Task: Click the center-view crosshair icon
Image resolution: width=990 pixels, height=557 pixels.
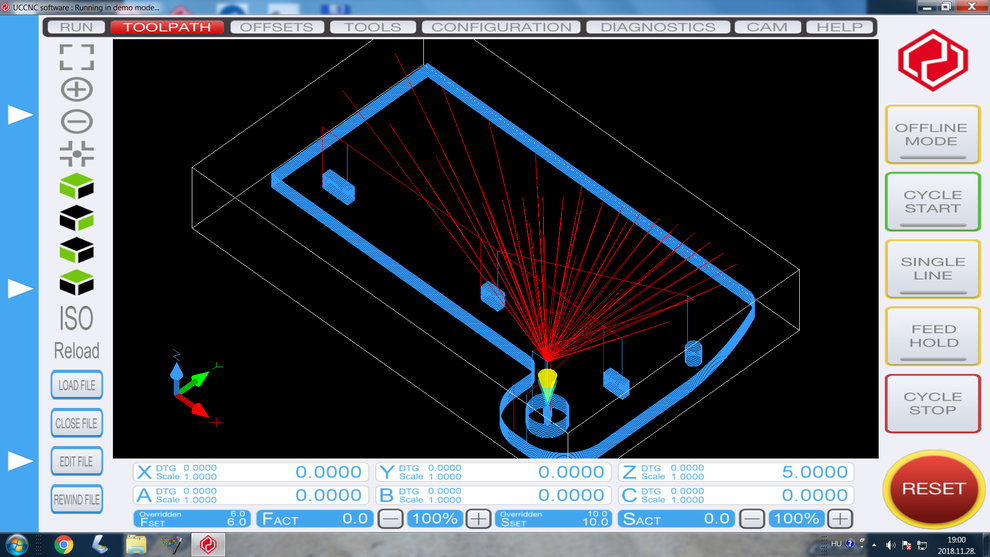Action: point(76,153)
